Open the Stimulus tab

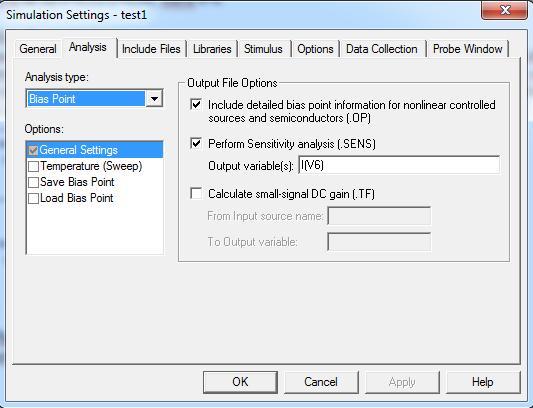[263, 49]
